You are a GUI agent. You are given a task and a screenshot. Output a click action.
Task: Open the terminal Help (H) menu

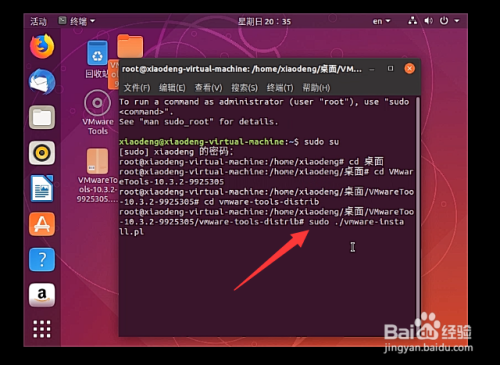click(x=316, y=88)
